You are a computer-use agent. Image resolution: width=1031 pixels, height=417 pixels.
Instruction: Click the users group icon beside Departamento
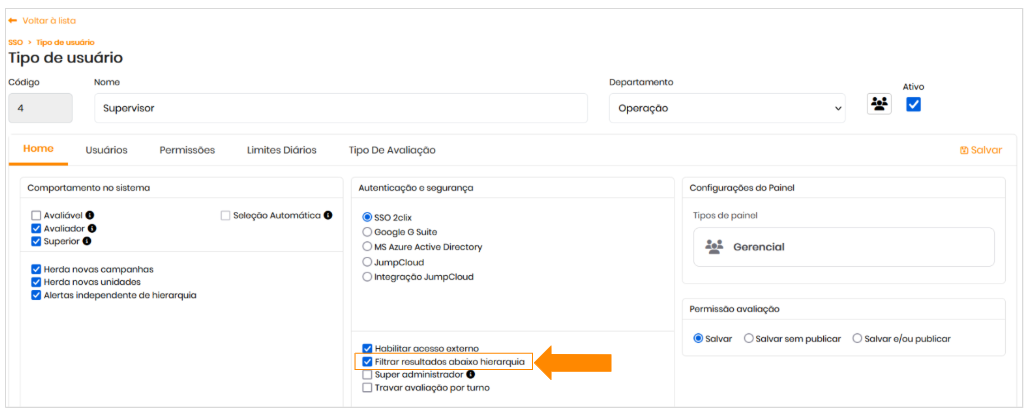pyautogui.click(x=879, y=104)
